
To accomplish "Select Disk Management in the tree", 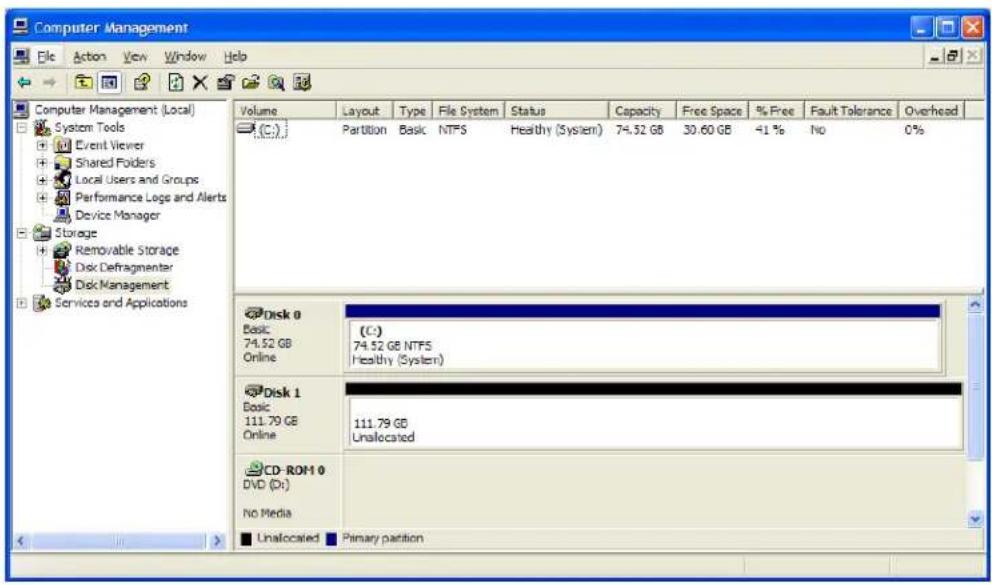I will click(x=121, y=285).
